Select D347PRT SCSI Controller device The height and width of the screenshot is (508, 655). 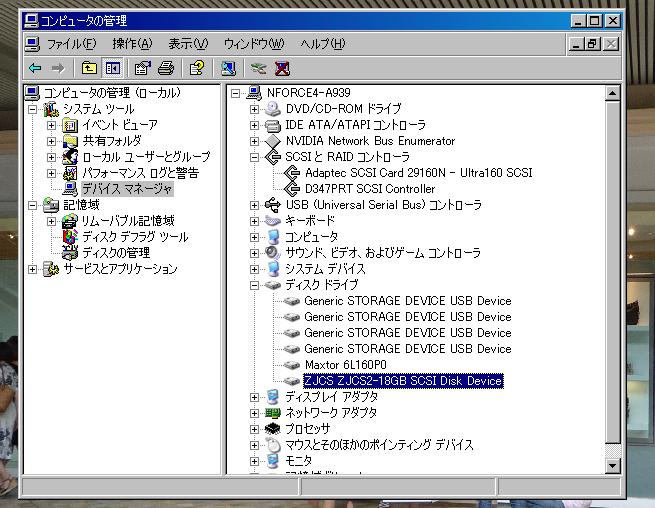tap(370, 189)
